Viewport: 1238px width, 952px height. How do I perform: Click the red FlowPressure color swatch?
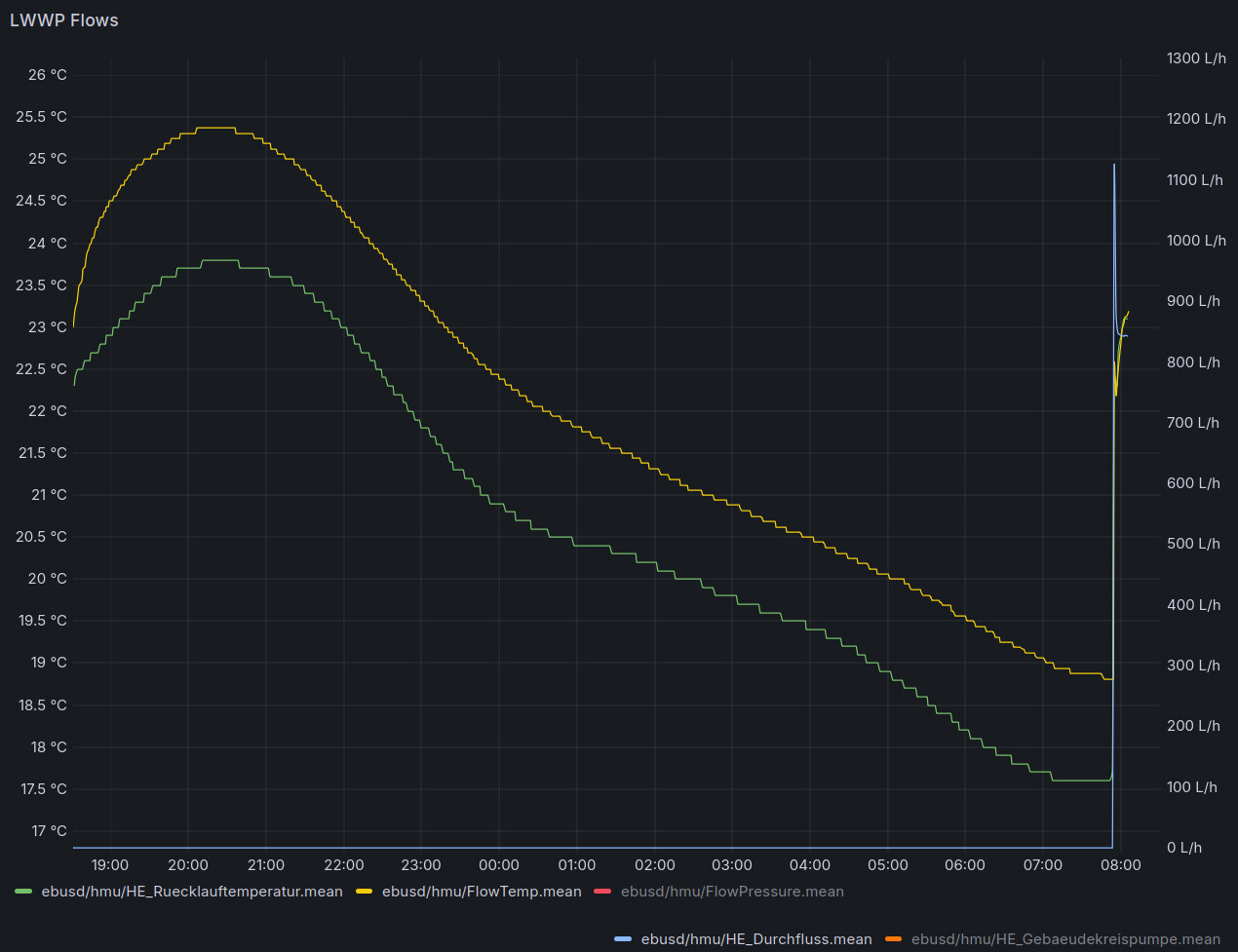[602, 892]
